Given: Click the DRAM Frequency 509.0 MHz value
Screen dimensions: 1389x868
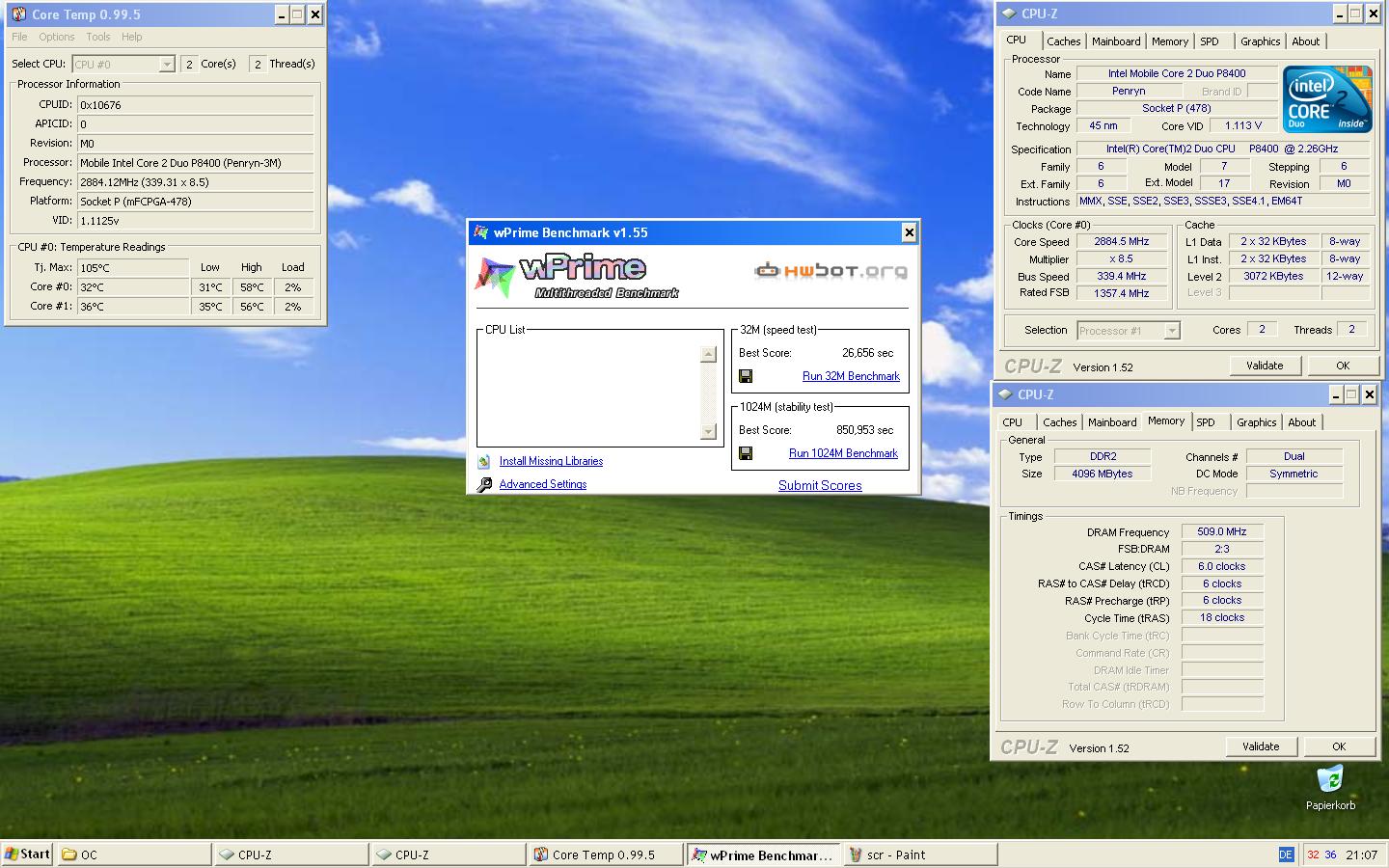Looking at the screenshot, I should (1222, 531).
